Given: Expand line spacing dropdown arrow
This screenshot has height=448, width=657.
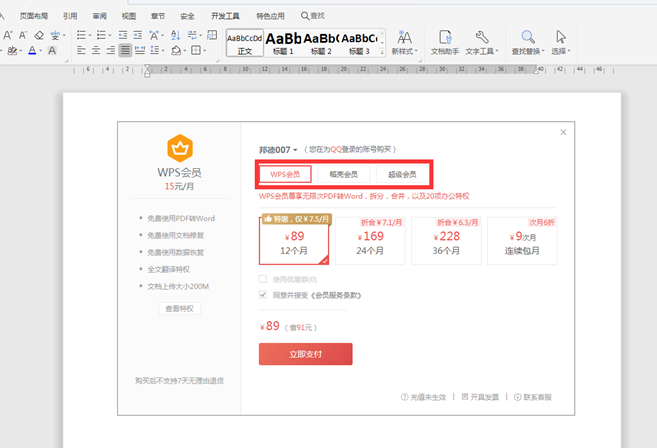Looking at the screenshot, I should [163, 51].
